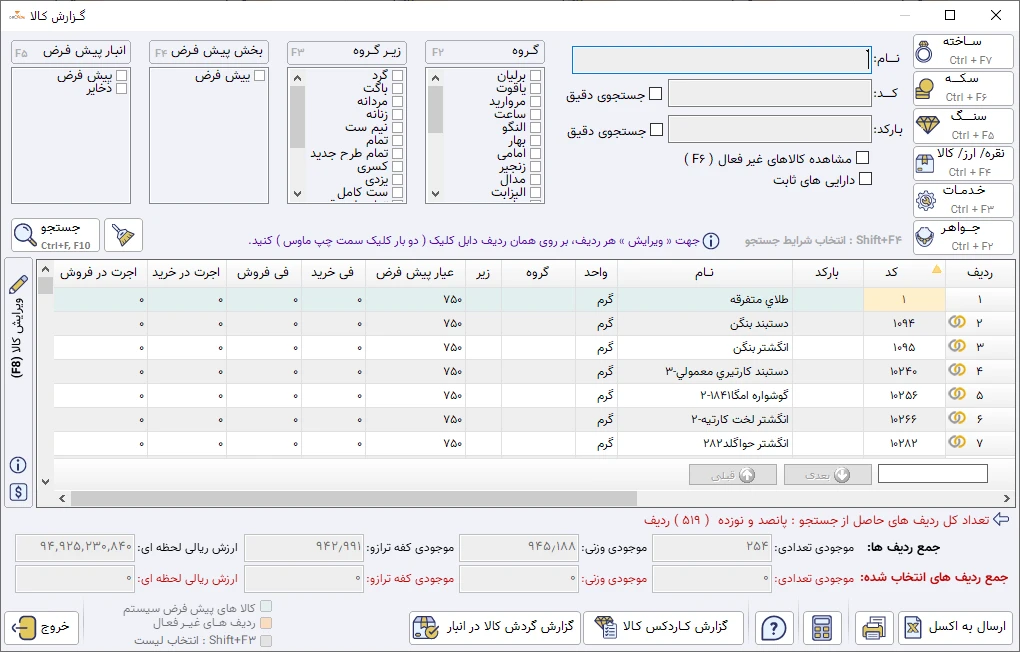Click the بخش پیش فرض (F4) header button
1020x652 pixels.
(x=209, y=52)
